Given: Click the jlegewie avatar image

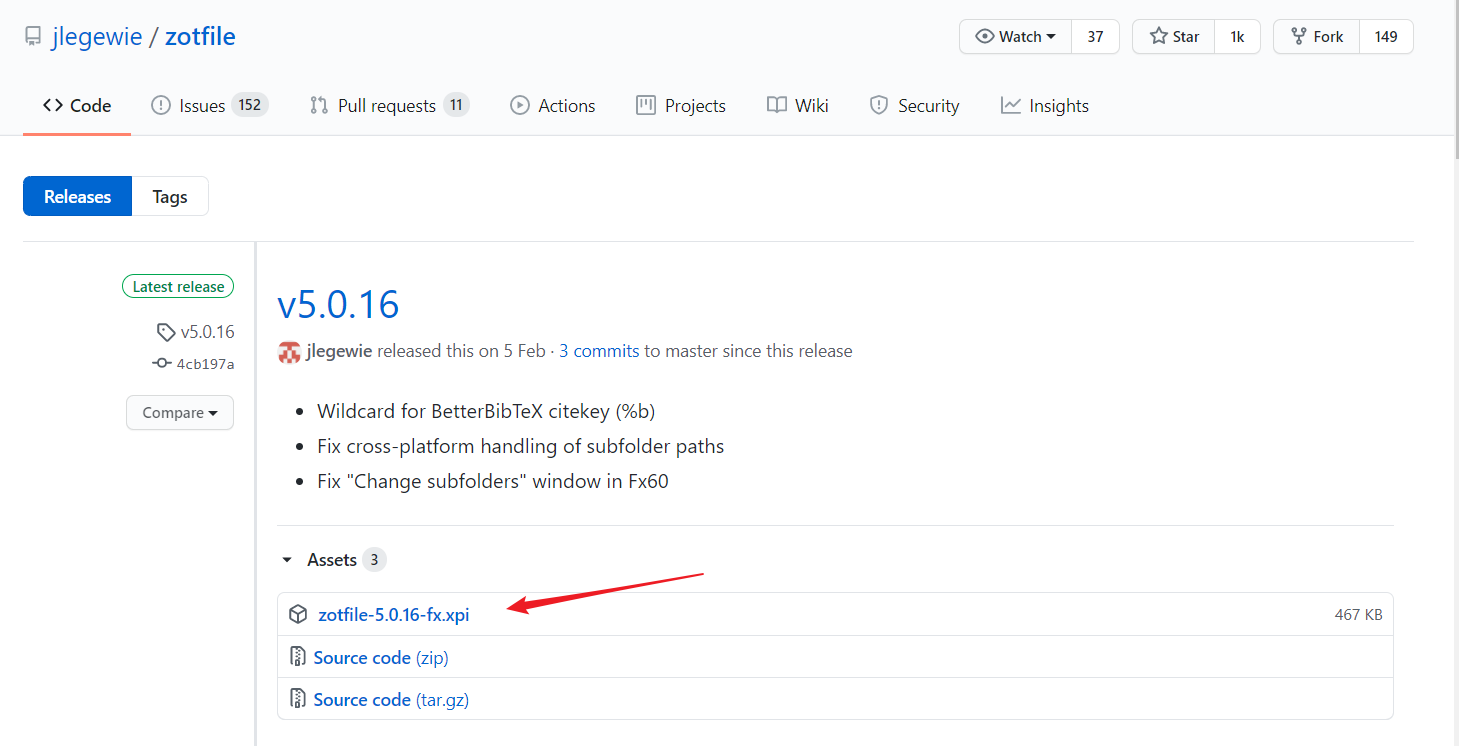Looking at the screenshot, I should coord(290,352).
